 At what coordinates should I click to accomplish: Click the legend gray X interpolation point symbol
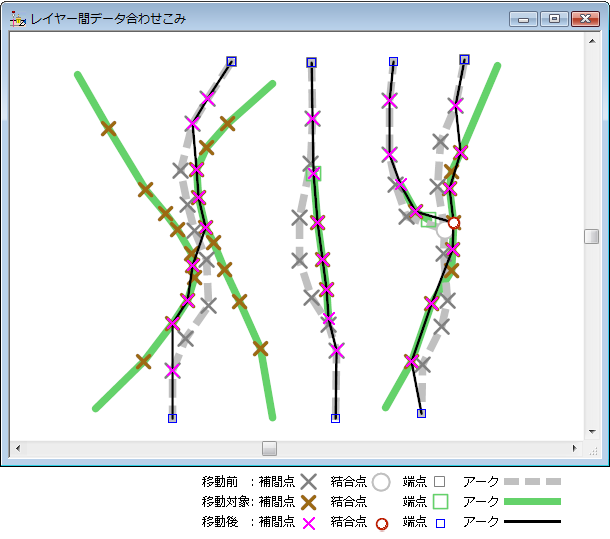309,482
